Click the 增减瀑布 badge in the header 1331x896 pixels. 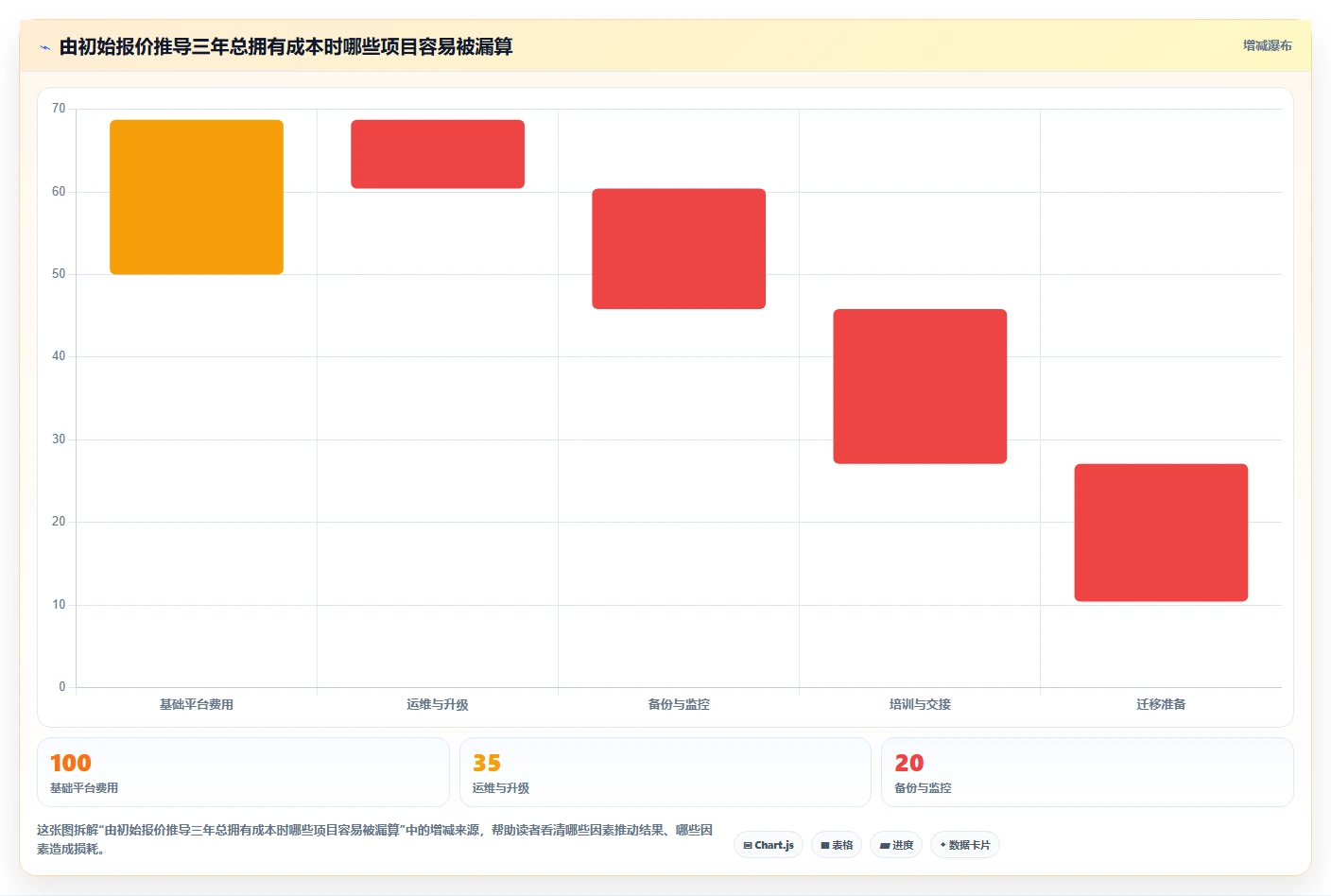(1267, 45)
